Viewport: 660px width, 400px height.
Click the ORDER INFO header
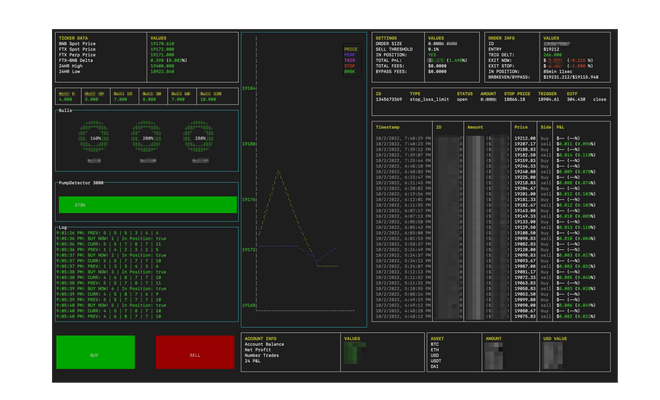point(501,38)
